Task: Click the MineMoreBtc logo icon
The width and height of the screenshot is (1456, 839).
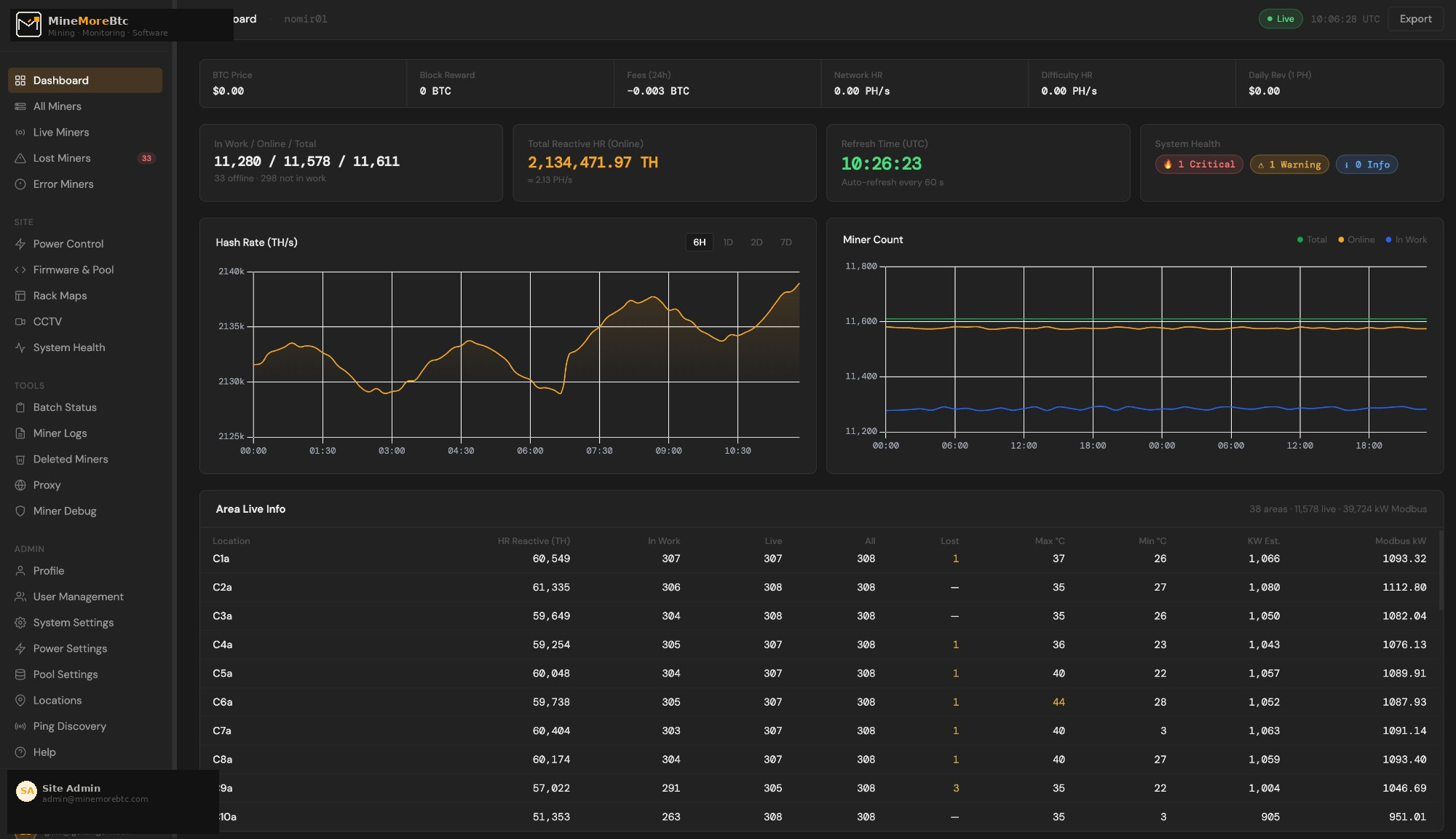Action: click(28, 23)
